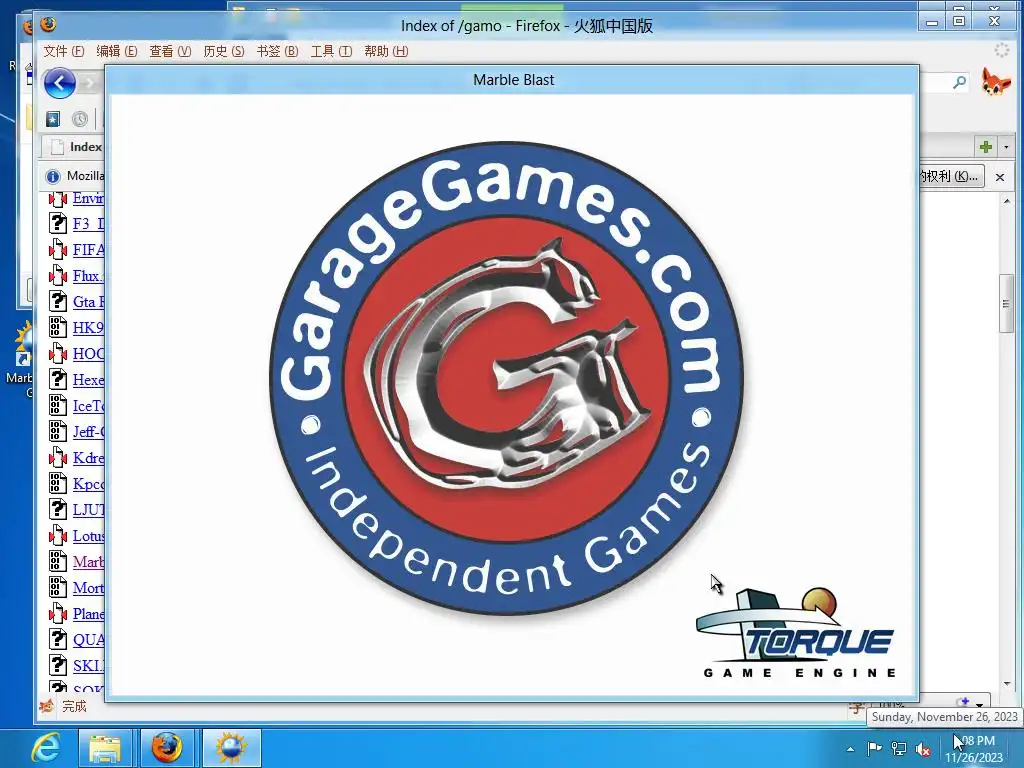Viewport: 1024px width, 768px height.
Task: Open the Jeff- link
Action: click(88, 432)
